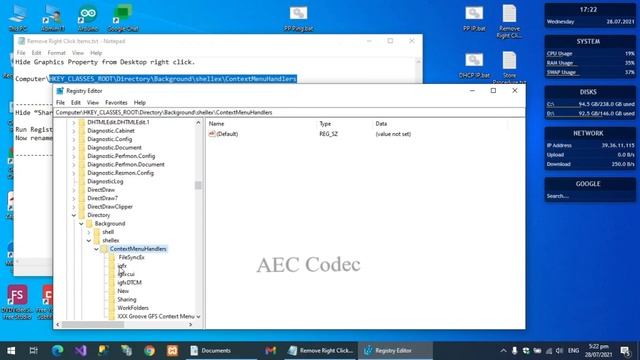Open PP IP.bat desktop file

pyautogui.click(x=474, y=18)
